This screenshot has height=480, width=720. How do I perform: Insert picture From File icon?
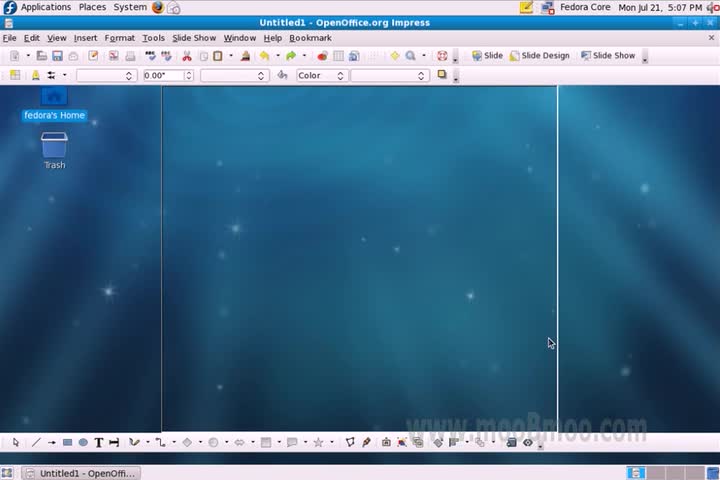pos(402,442)
